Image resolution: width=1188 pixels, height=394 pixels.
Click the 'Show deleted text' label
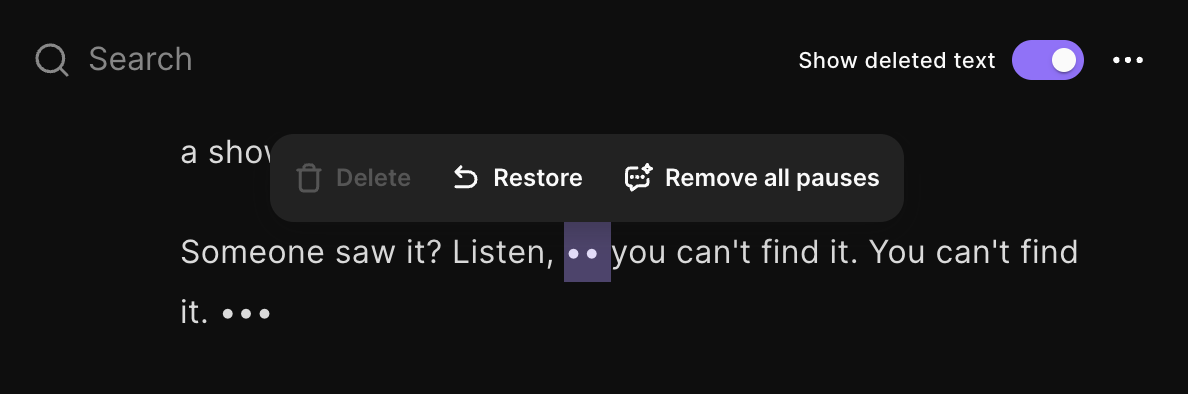[x=896, y=60]
